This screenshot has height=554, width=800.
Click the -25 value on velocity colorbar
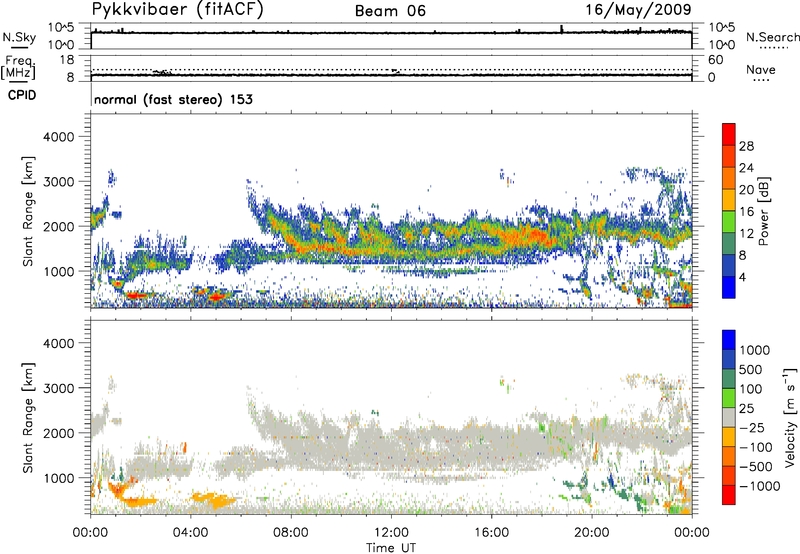tap(750, 428)
